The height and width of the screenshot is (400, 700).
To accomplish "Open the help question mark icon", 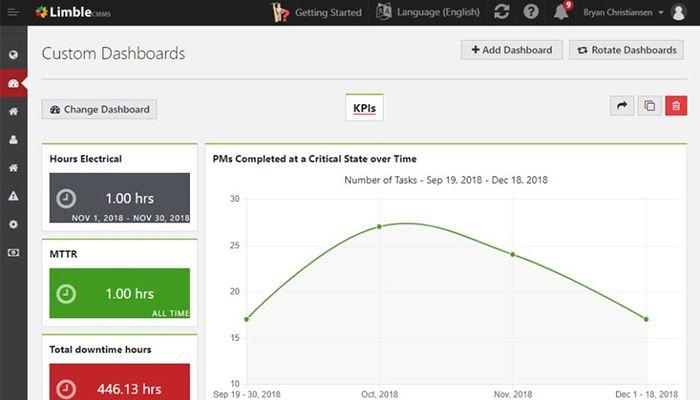I will click(531, 12).
